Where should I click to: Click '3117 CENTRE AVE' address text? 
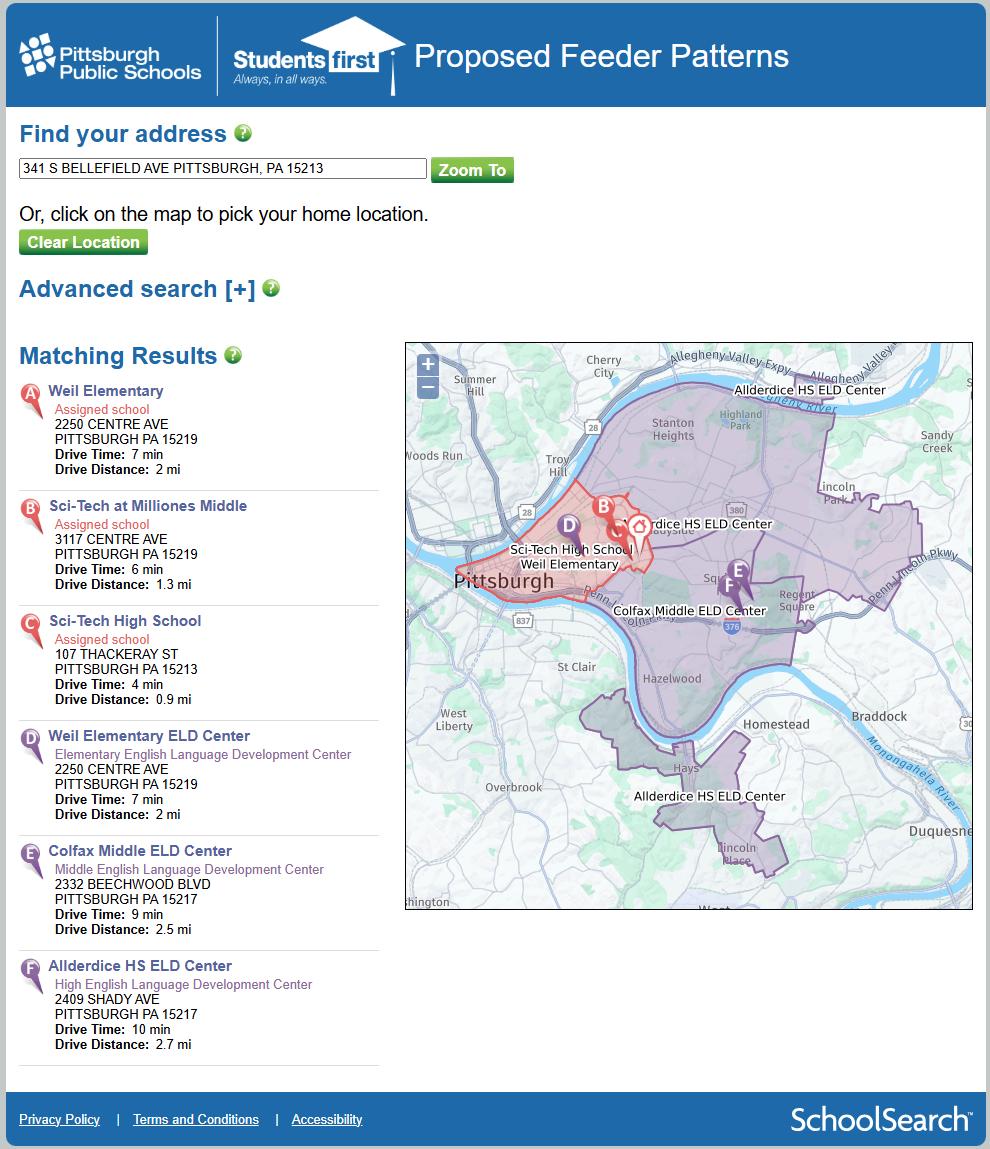click(x=111, y=539)
